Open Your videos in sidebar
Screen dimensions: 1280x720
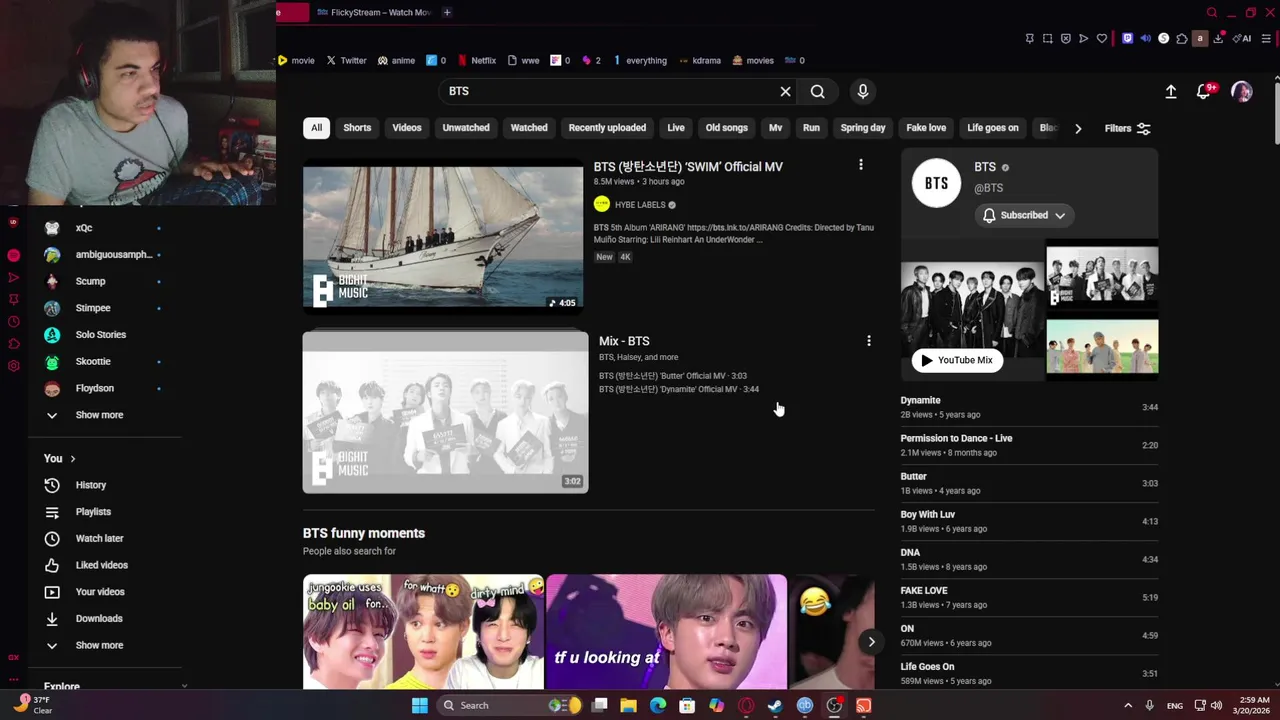tap(100, 592)
